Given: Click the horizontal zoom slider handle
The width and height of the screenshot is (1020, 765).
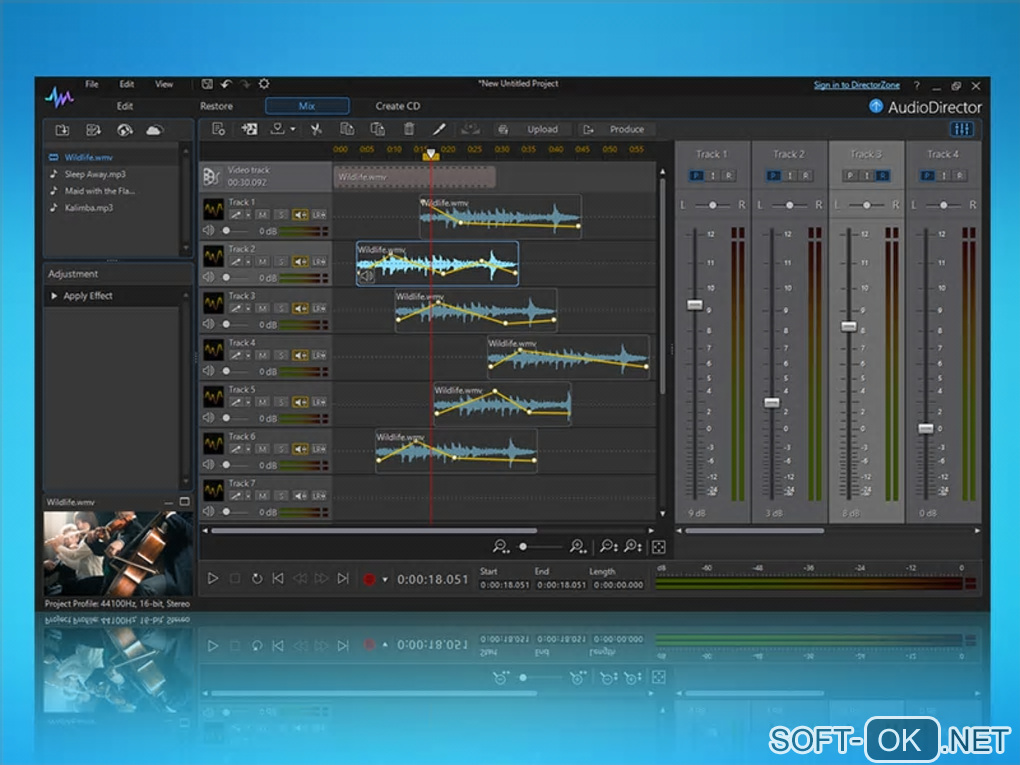Looking at the screenshot, I should coord(523,547).
